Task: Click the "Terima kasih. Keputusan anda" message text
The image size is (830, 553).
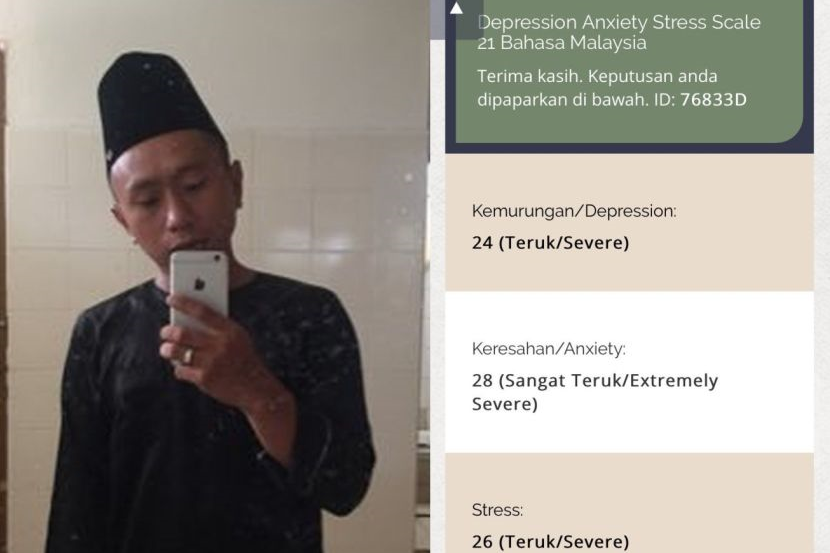Action: click(x=597, y=76)
